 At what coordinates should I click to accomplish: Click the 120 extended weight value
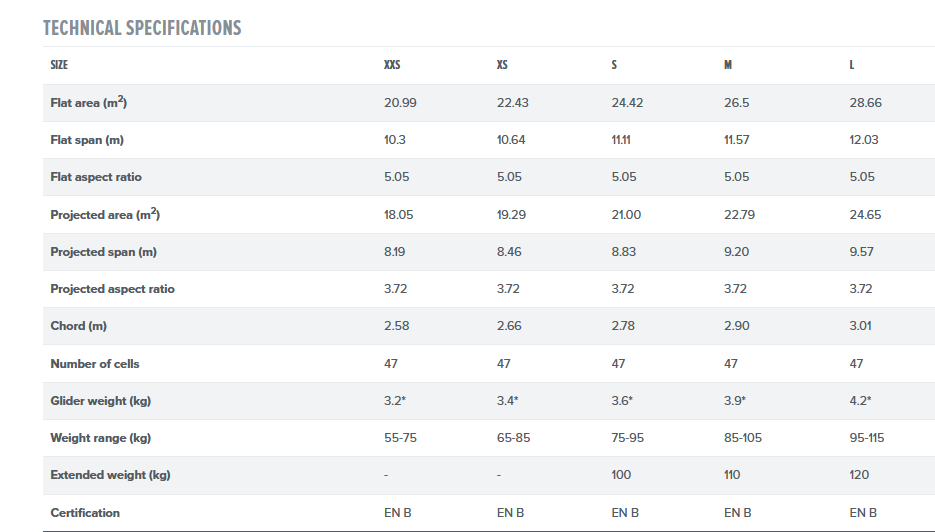(x=860, y=475)
